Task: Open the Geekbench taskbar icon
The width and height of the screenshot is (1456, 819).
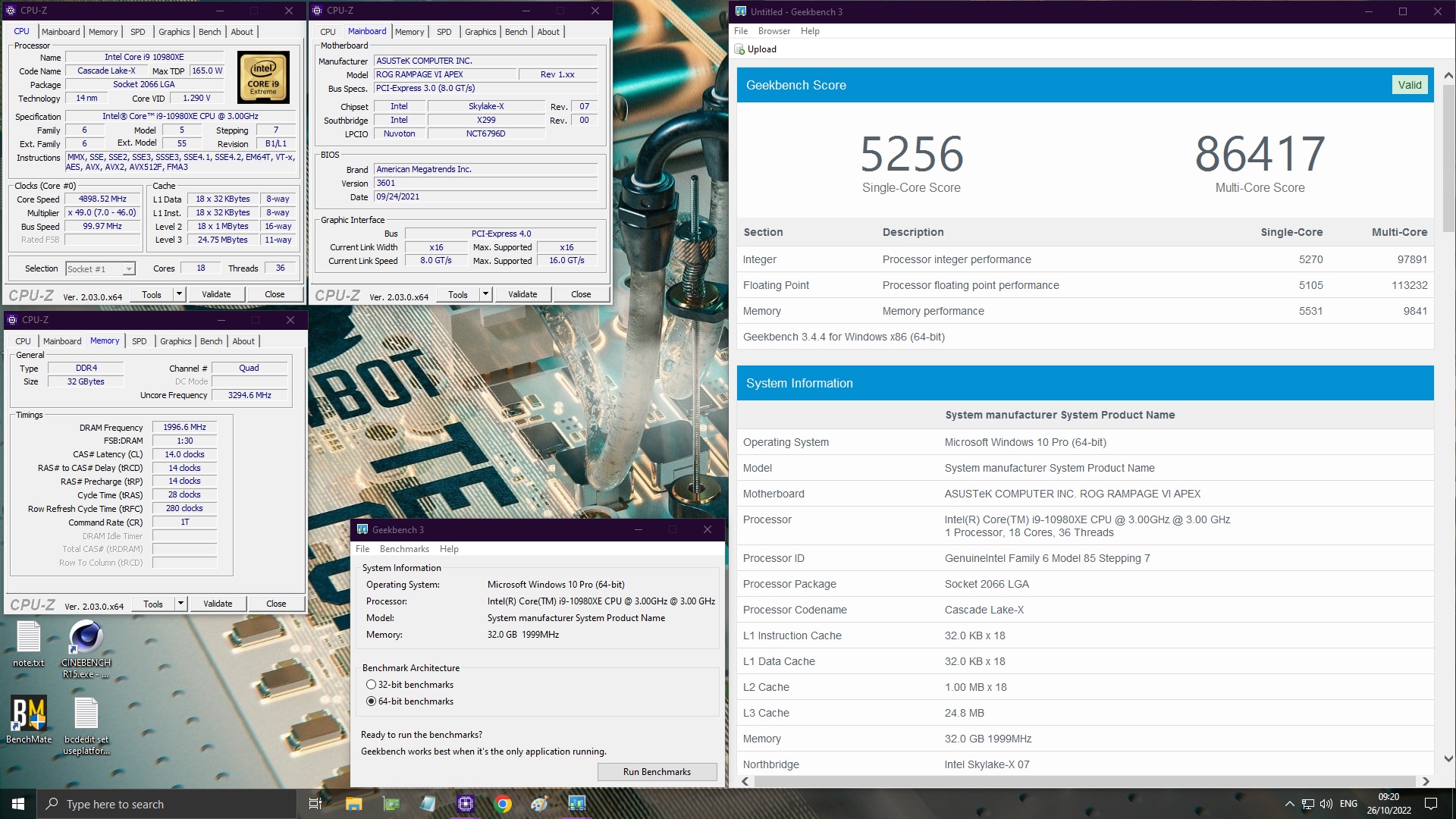Action: point(576,804)
